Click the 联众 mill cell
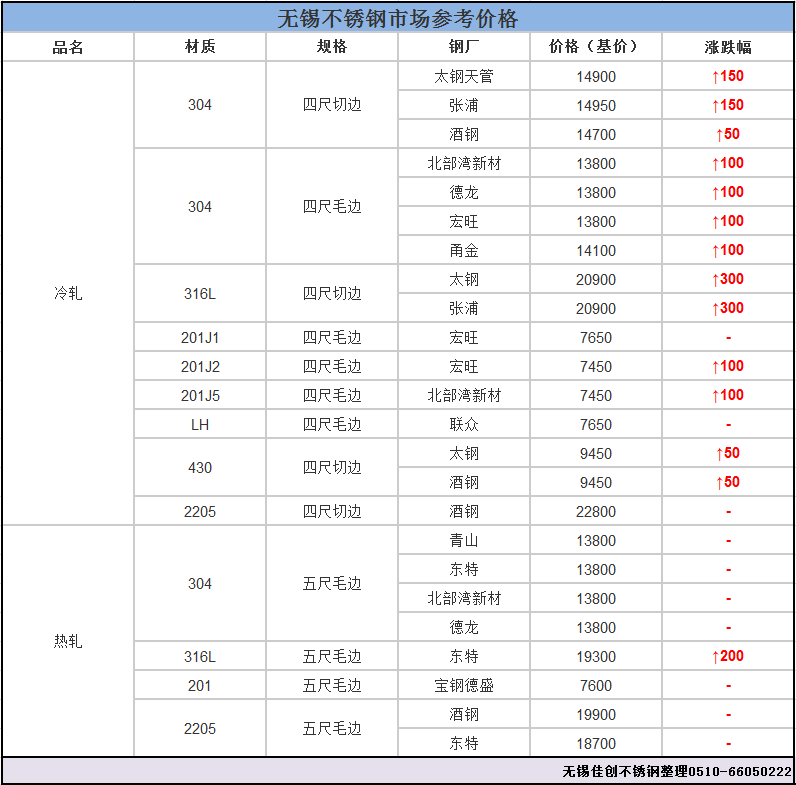The image size is (796, 785). pos(464,424)
